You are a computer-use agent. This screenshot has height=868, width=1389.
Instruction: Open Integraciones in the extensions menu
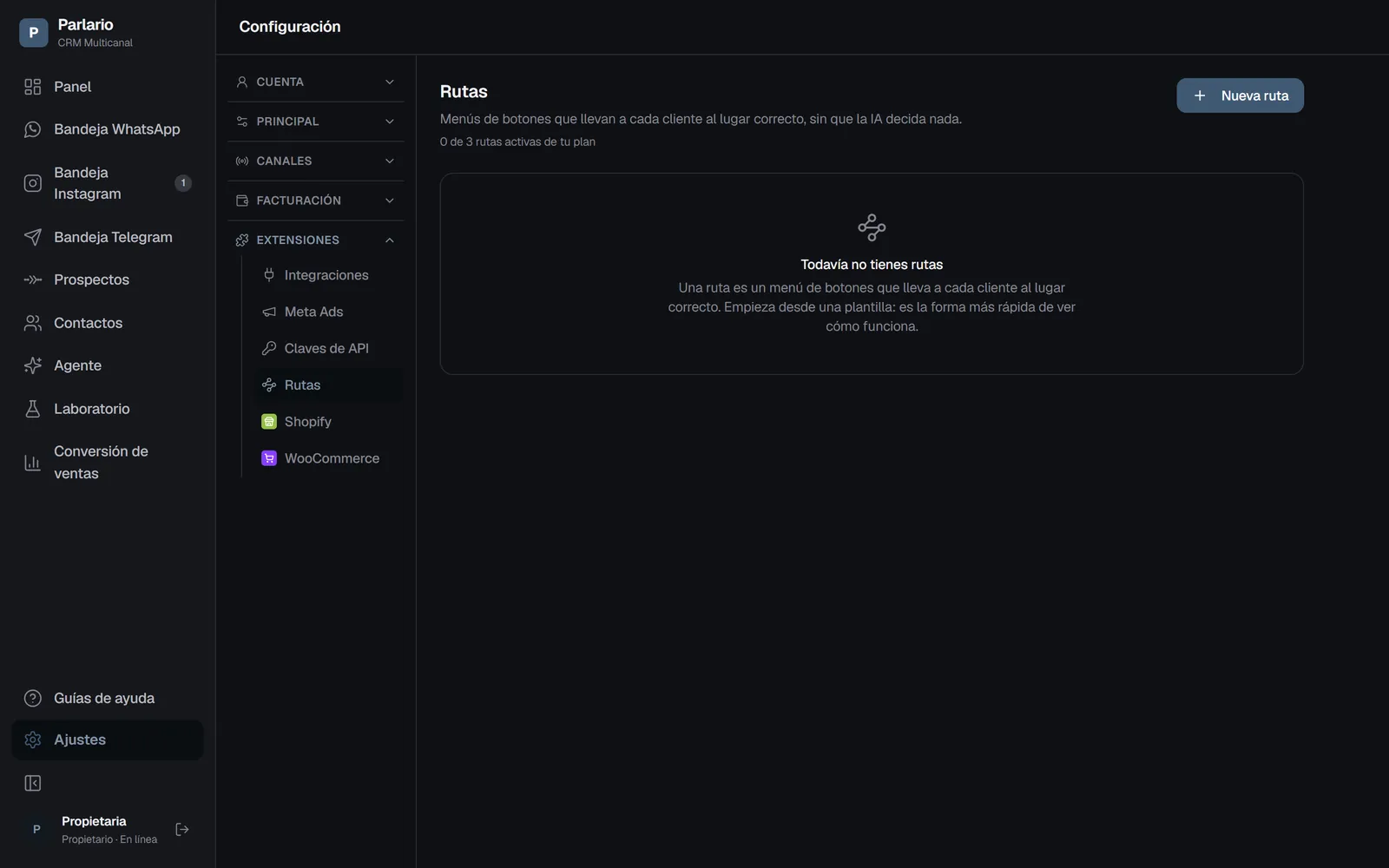click(x=328, y=275)
